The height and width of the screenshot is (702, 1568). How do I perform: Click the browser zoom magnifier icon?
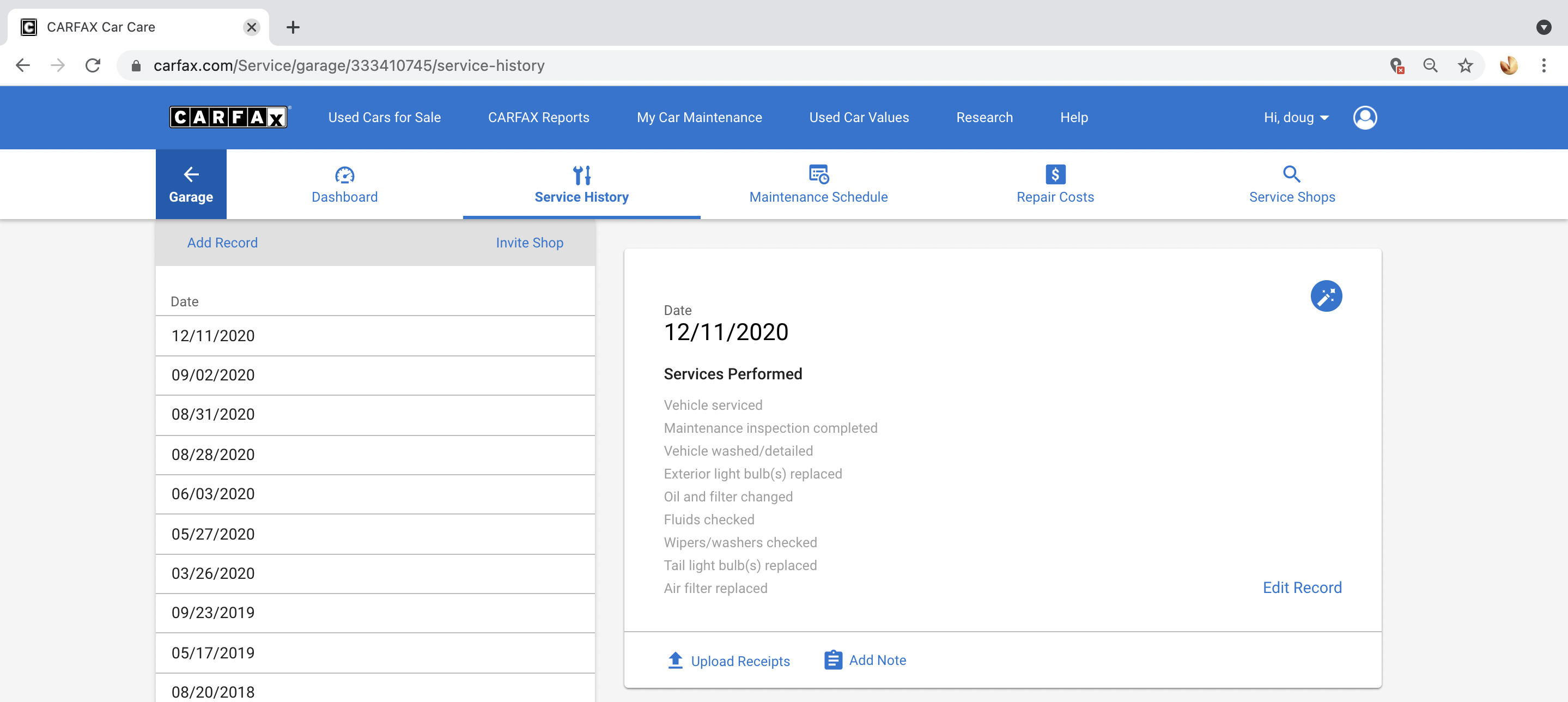point(1431,65)
